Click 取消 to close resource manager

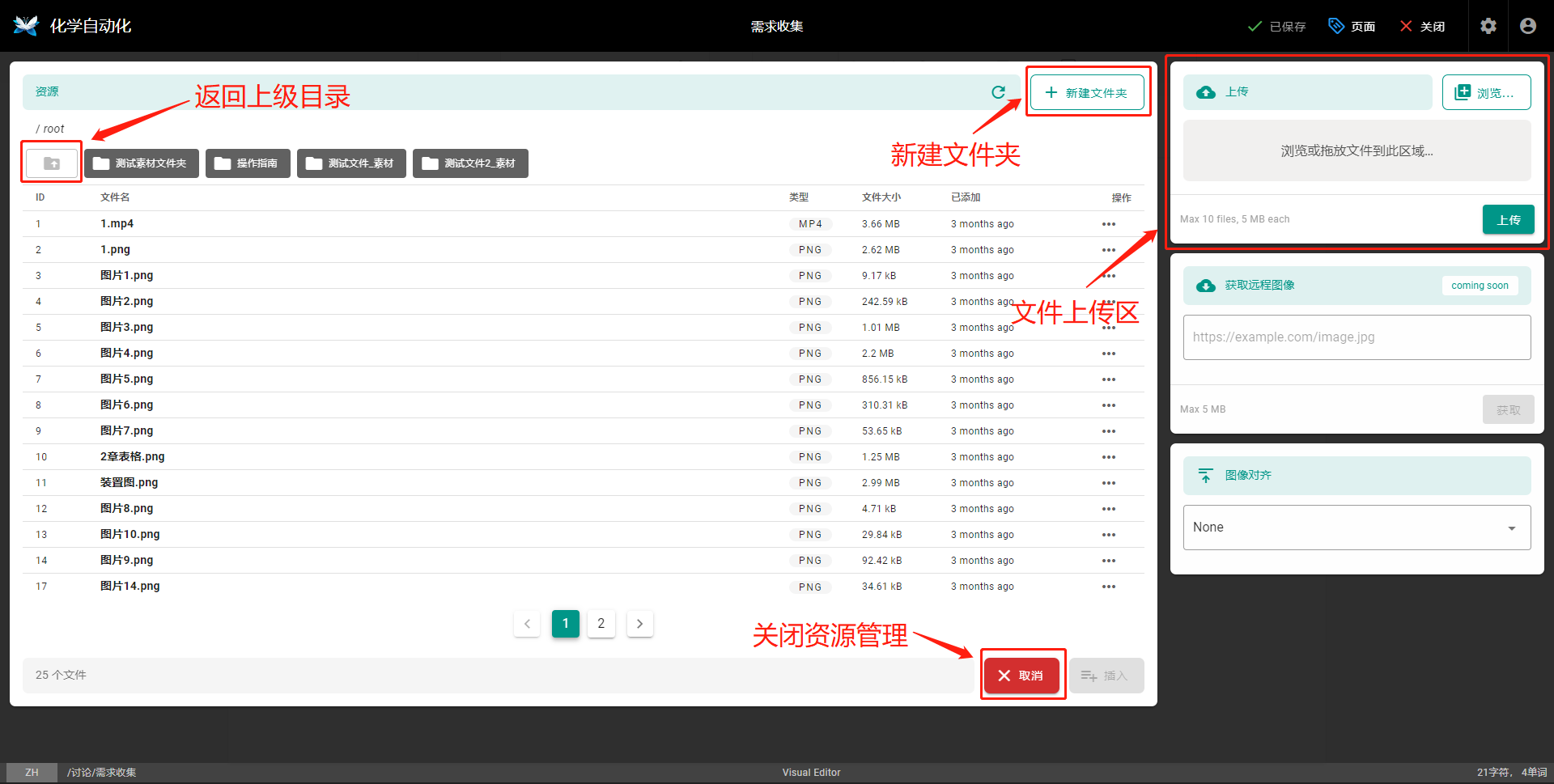tap(1022, 675)
